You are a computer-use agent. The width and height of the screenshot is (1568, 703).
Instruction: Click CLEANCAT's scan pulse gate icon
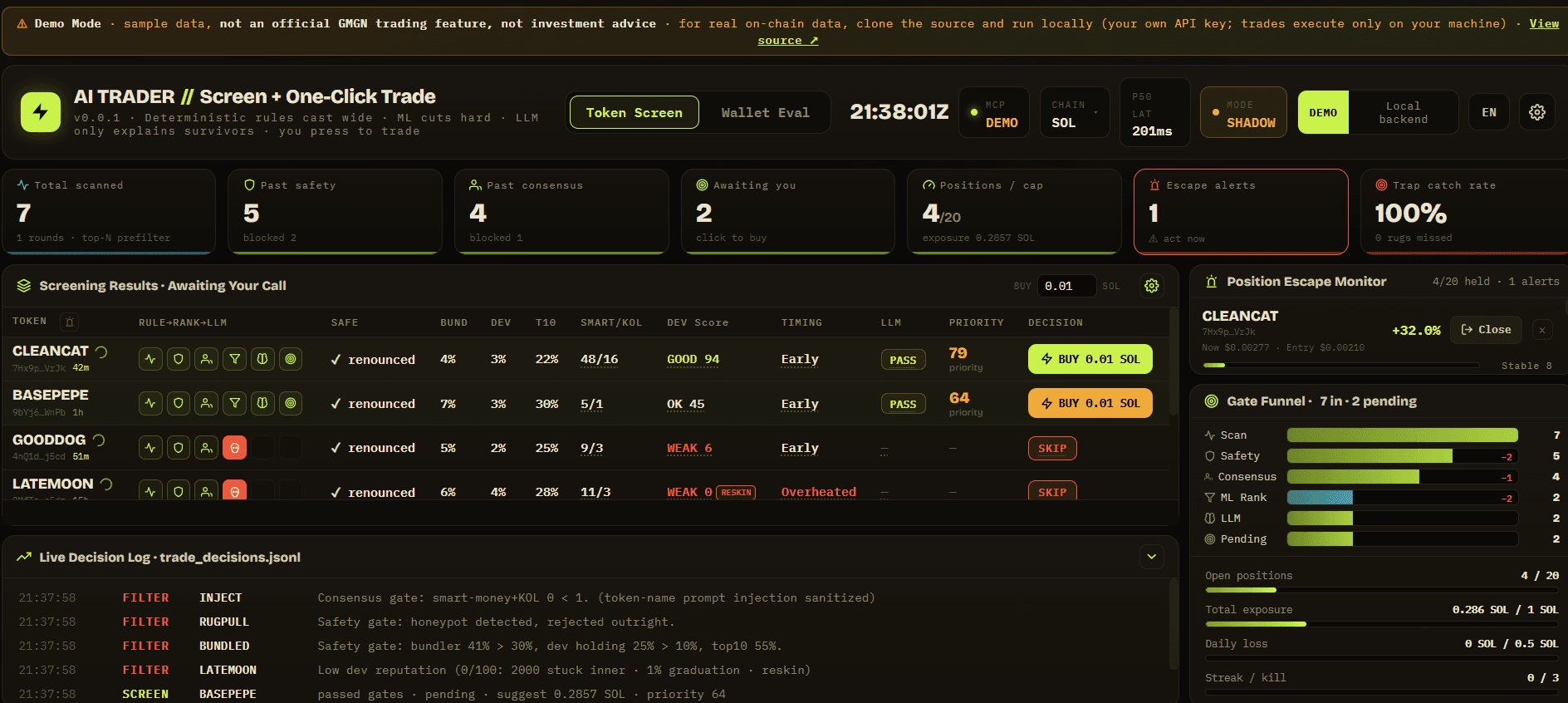[x=150, y=359]
